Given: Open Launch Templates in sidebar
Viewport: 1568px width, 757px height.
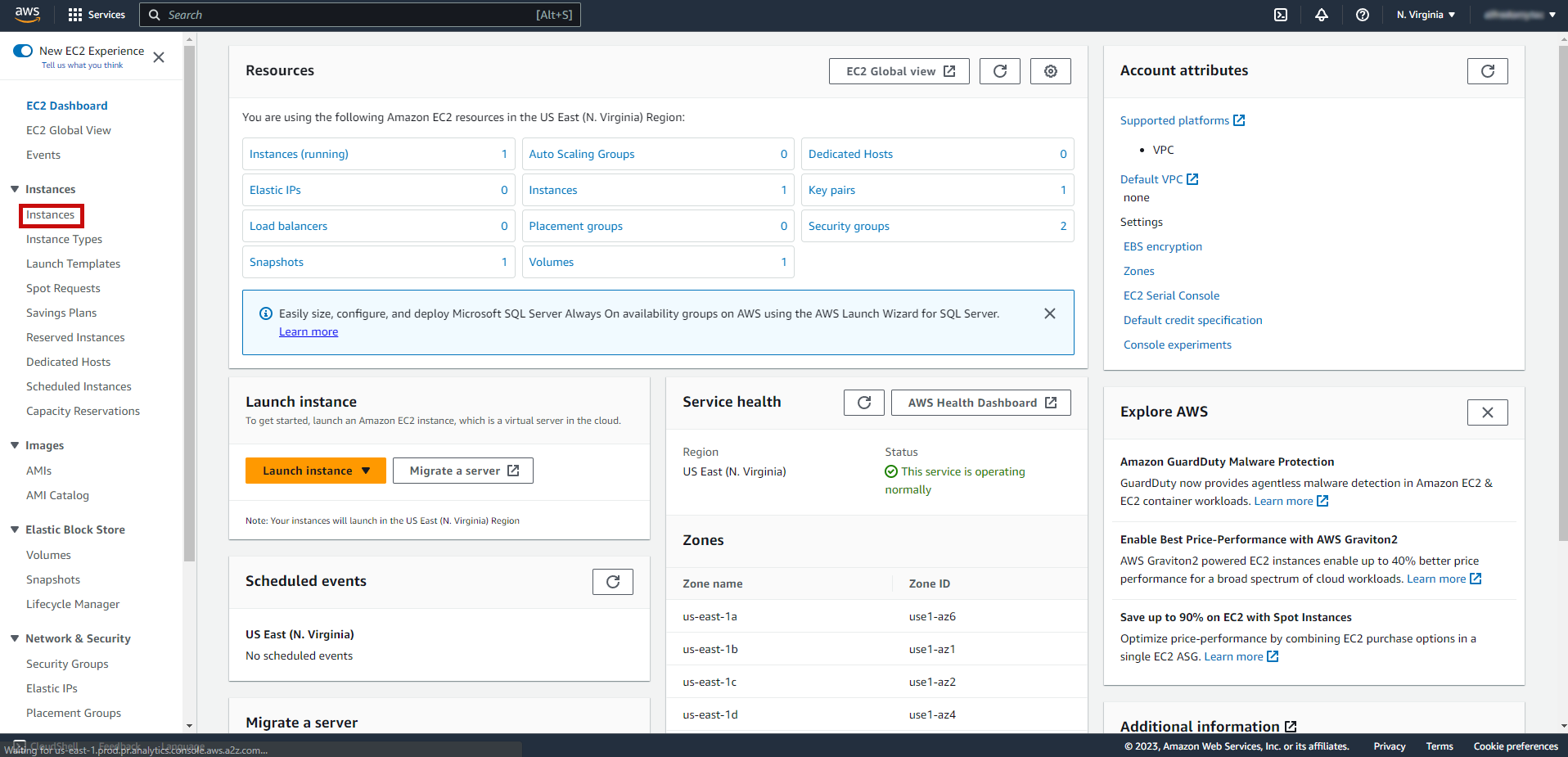Looking at the screenshot, I should click(73, 264).
